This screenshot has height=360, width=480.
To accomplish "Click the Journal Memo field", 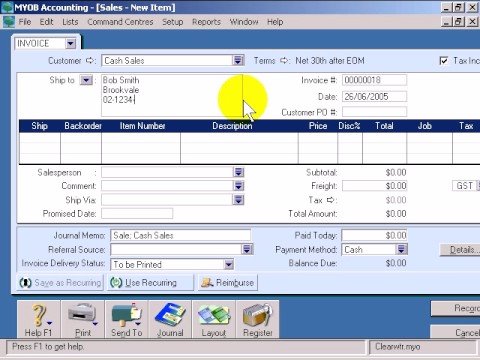I will (x=180, y=235).
